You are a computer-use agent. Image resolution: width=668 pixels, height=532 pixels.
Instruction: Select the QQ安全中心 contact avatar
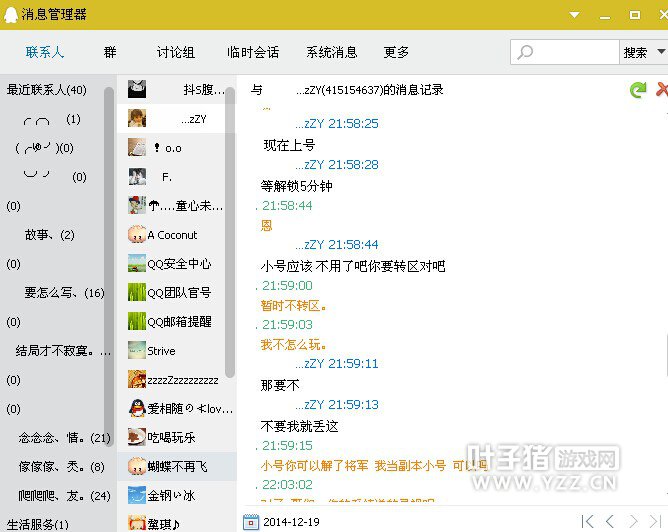point(137,264)
